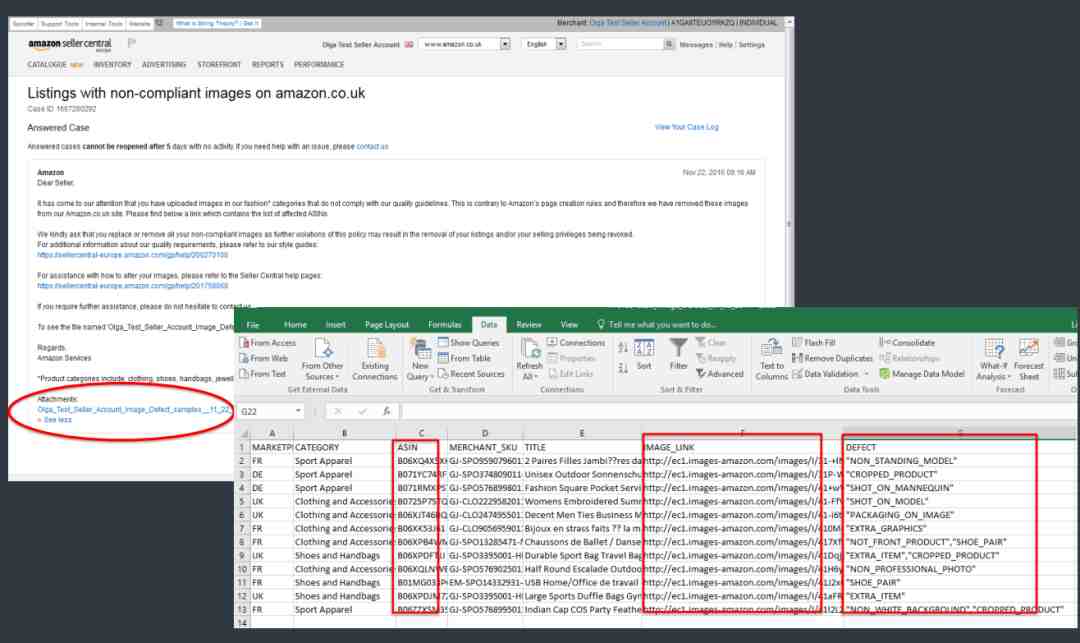The height and width of the screenshot is (643, 1080).
Task: Open PERFORMANCE menu in Seller Central
Action: tap(319, 65)
